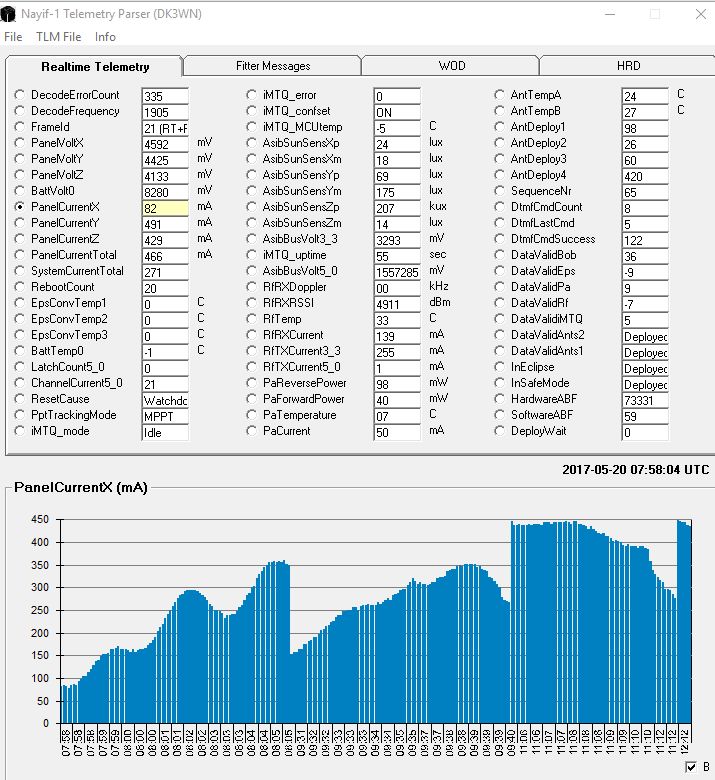Select the AntTempA radio button
715x780 pixels.
500,95
